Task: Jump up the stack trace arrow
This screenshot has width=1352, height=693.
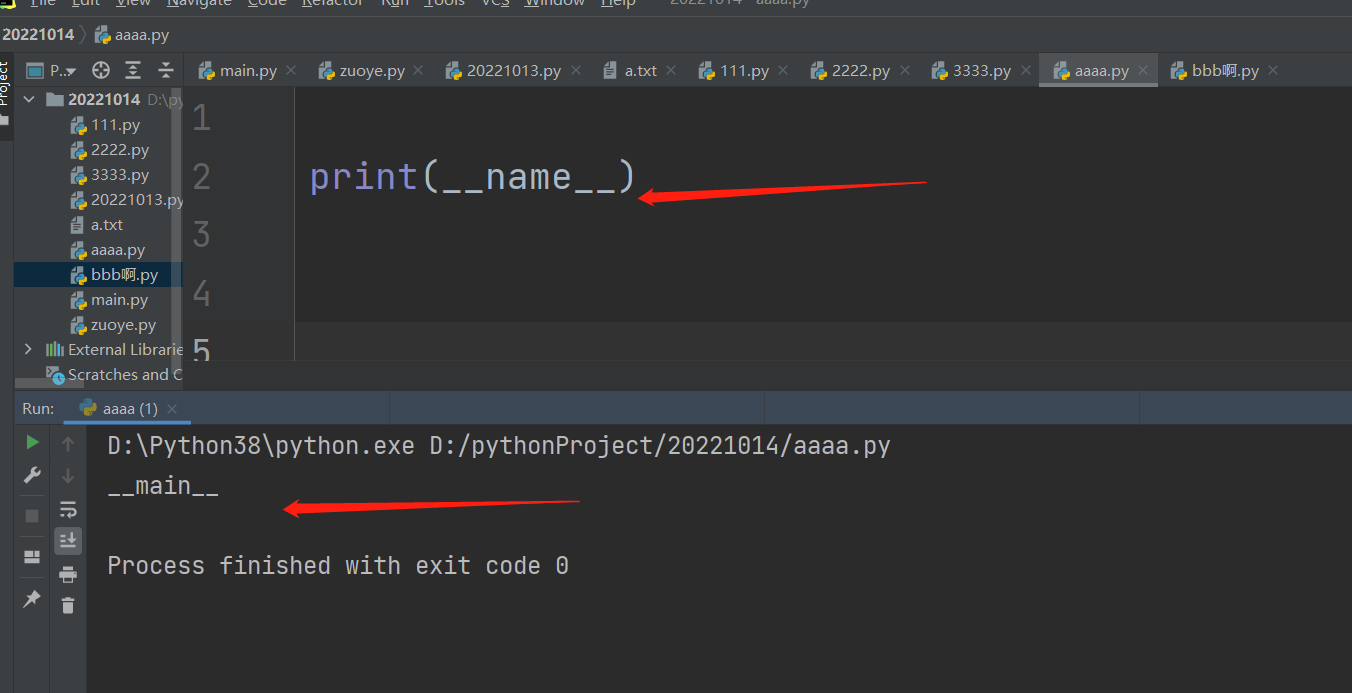Action: click(x=68, y=443)
